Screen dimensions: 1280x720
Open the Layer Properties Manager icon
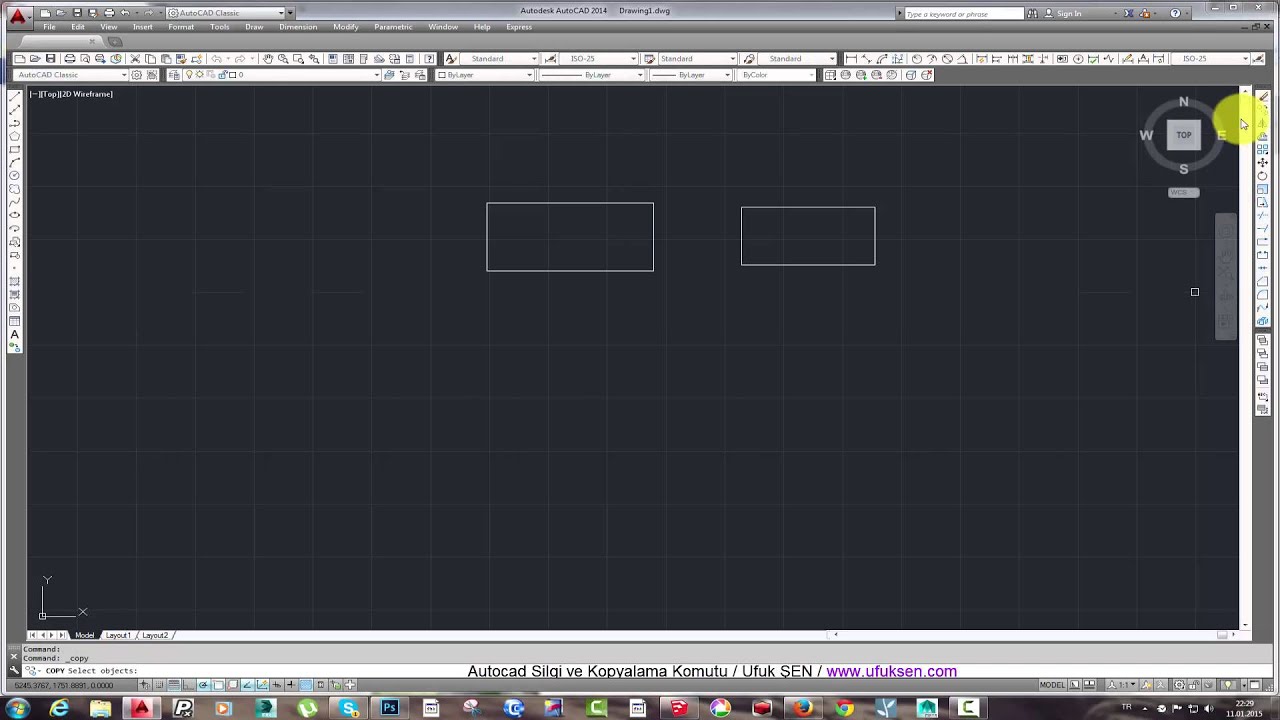tap(174, 75)
